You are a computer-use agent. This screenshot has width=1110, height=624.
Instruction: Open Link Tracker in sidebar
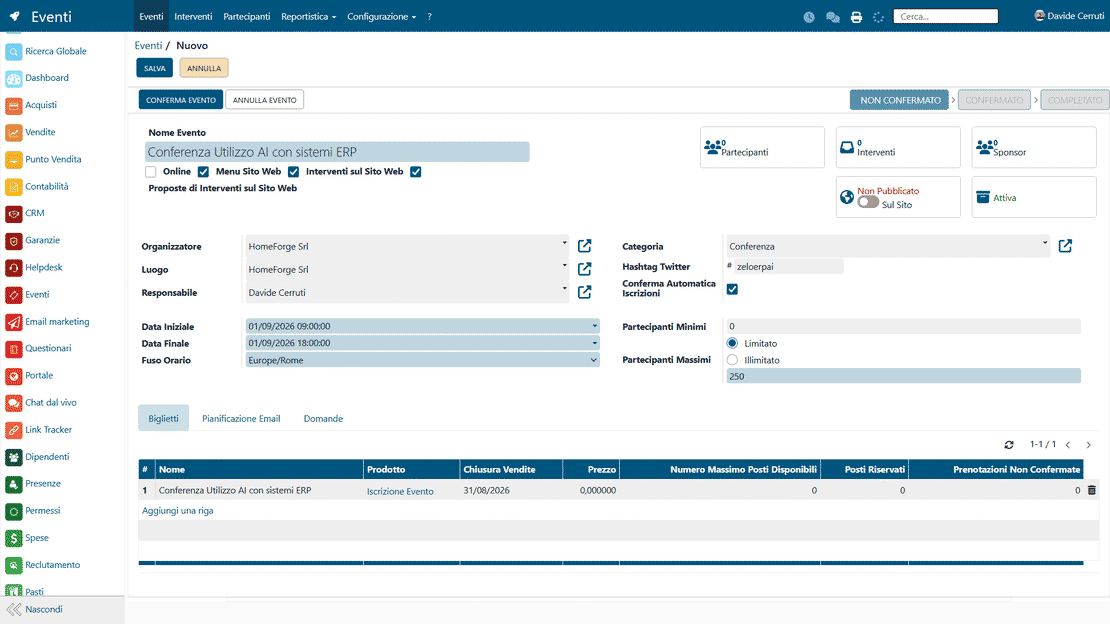coord(38,430)
